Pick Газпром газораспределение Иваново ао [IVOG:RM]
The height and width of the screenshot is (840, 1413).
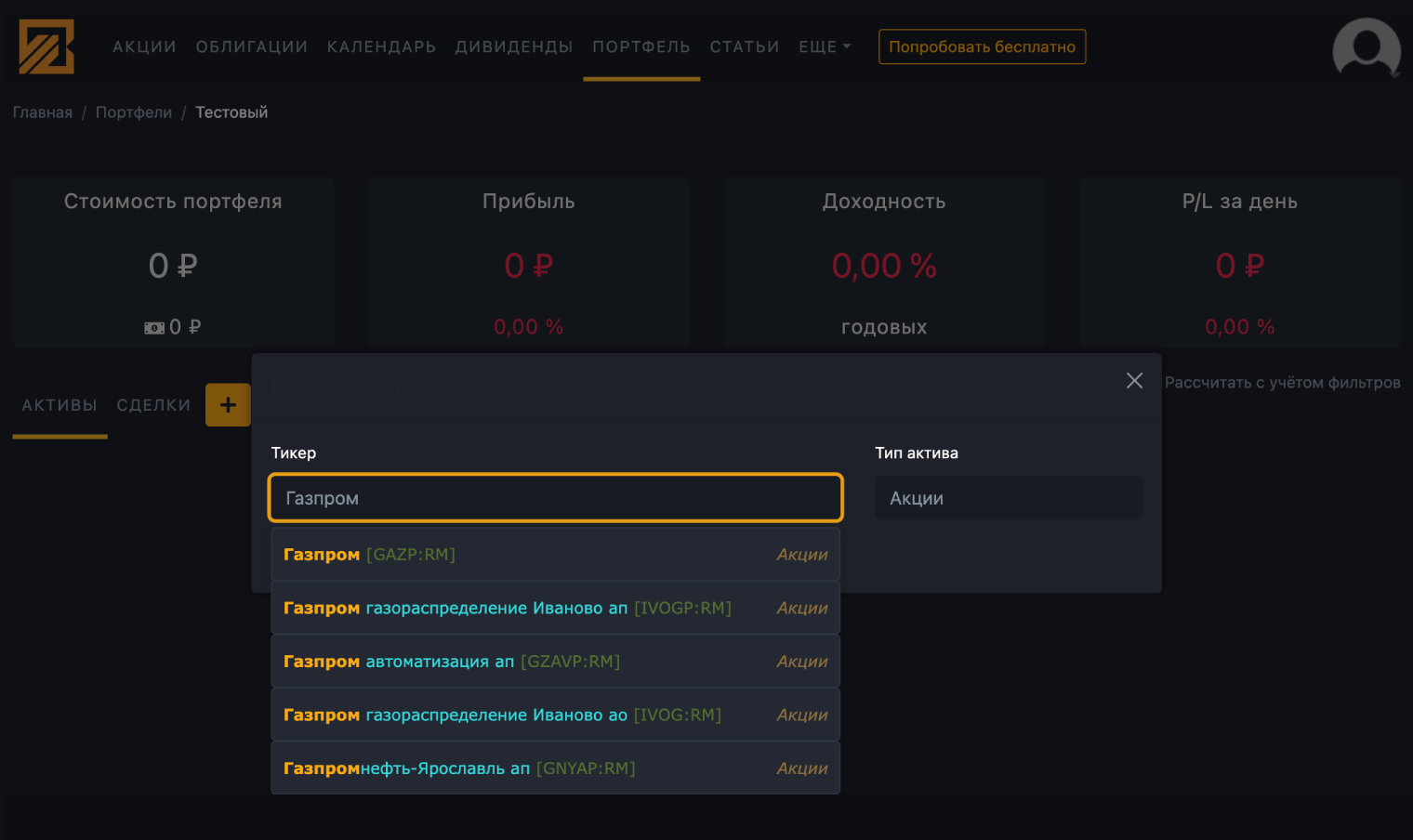[556, 715]
